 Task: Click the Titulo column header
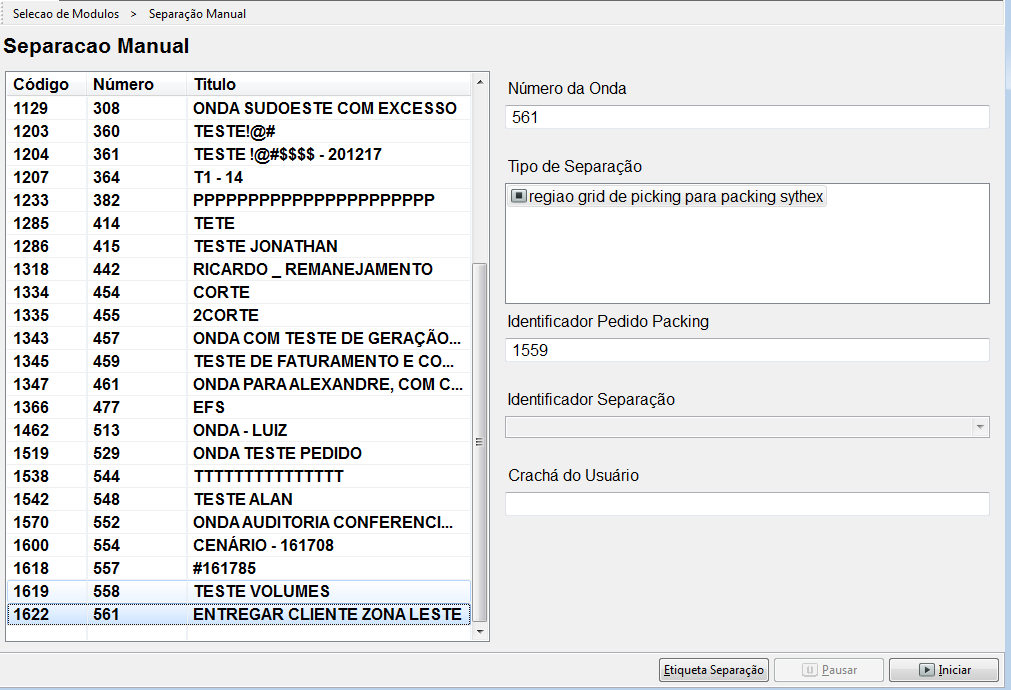(215, 84)
